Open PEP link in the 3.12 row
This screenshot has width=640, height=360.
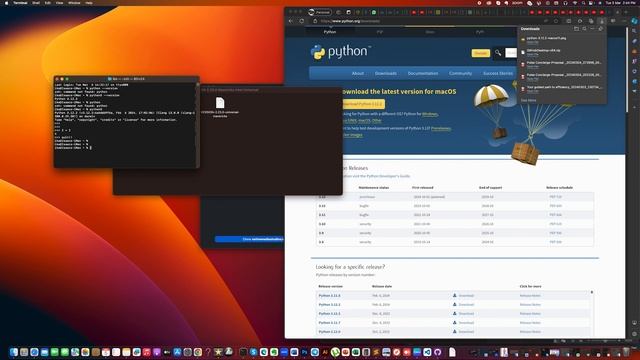point(556,206)
